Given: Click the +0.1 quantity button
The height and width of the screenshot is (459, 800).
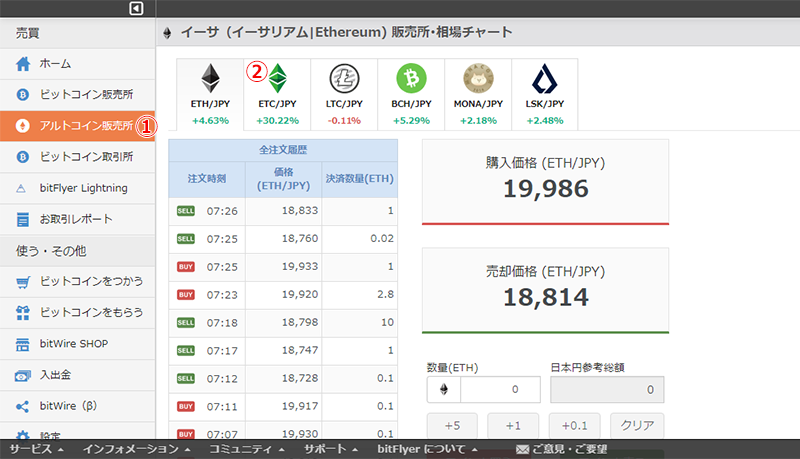Looking at the screenshot, I should pyautogui.click(x=574, y=425).
